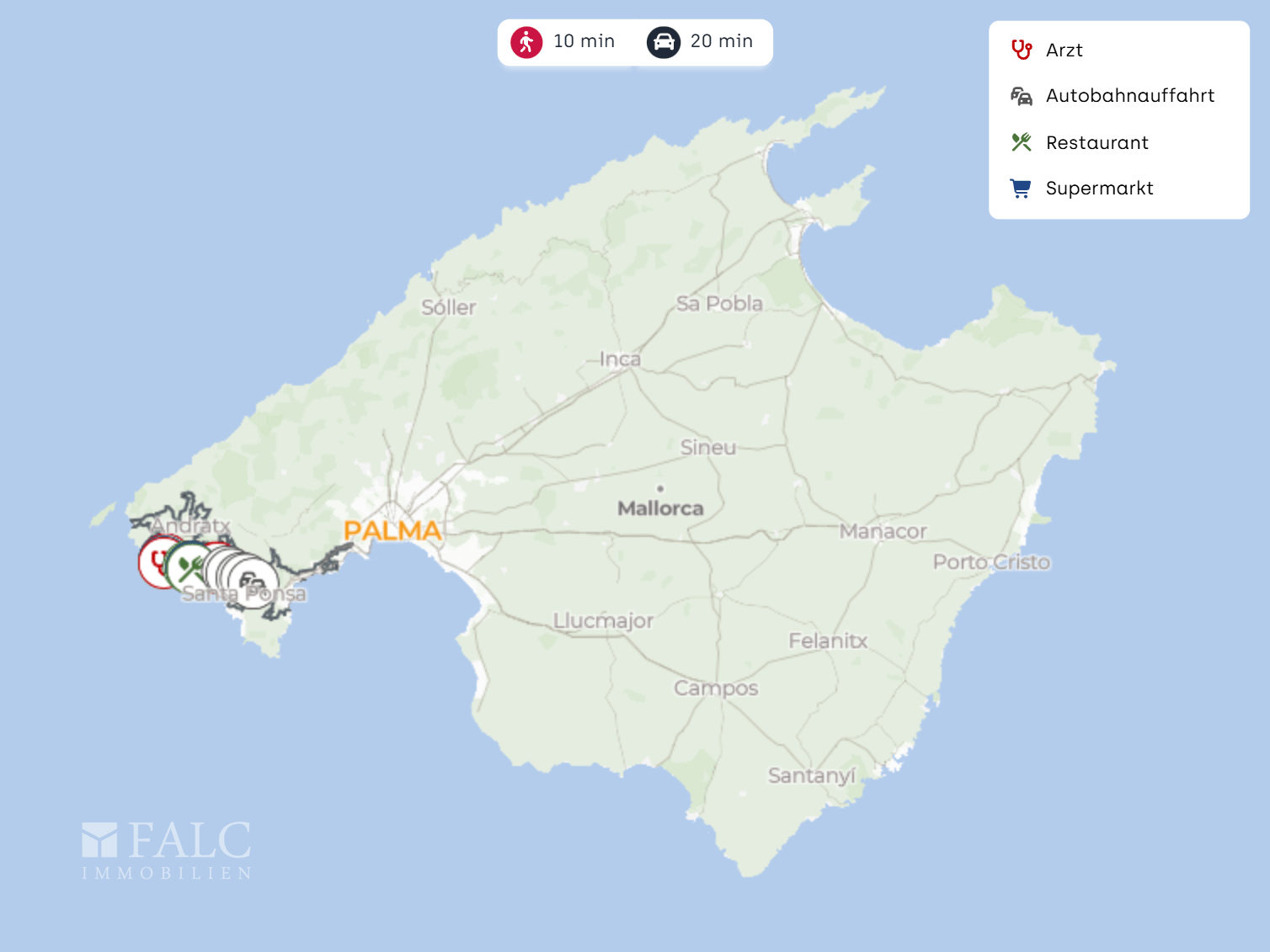Viewport: 1270px width, 952px height.
Task: Click the Autobahnauffahrt cars icon in legend
Action: [x=1021, y=96]
